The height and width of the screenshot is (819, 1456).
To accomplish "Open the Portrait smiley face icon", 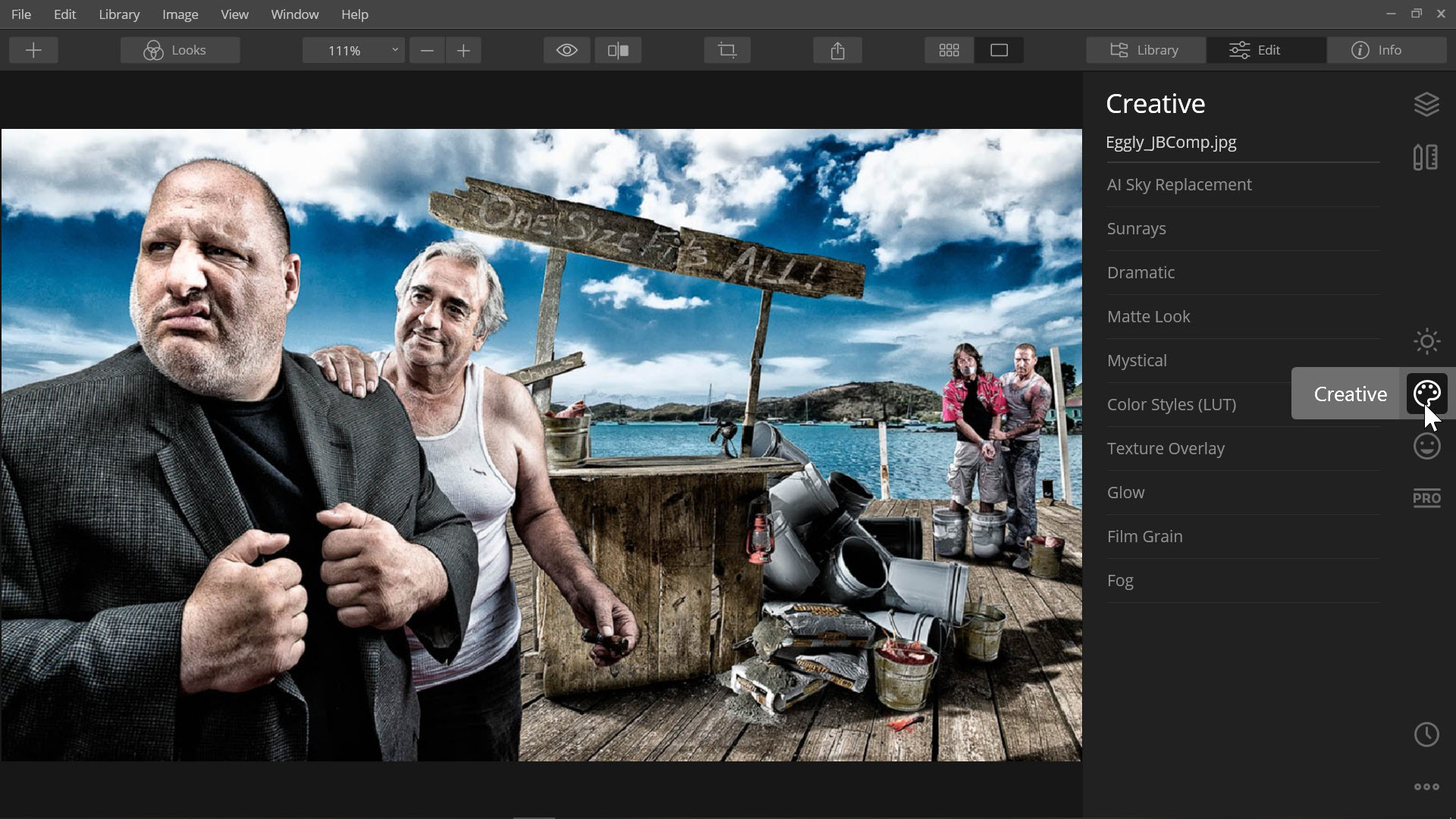I will click(1426, 446).
